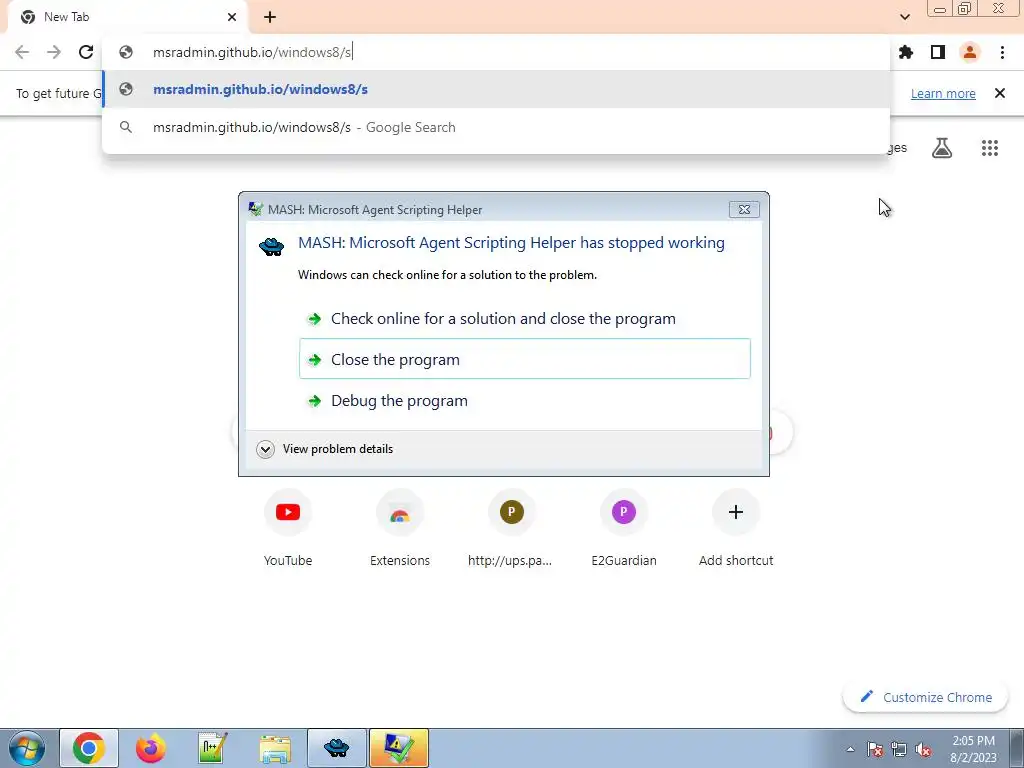Click the Learn more link

coord(943,93)
